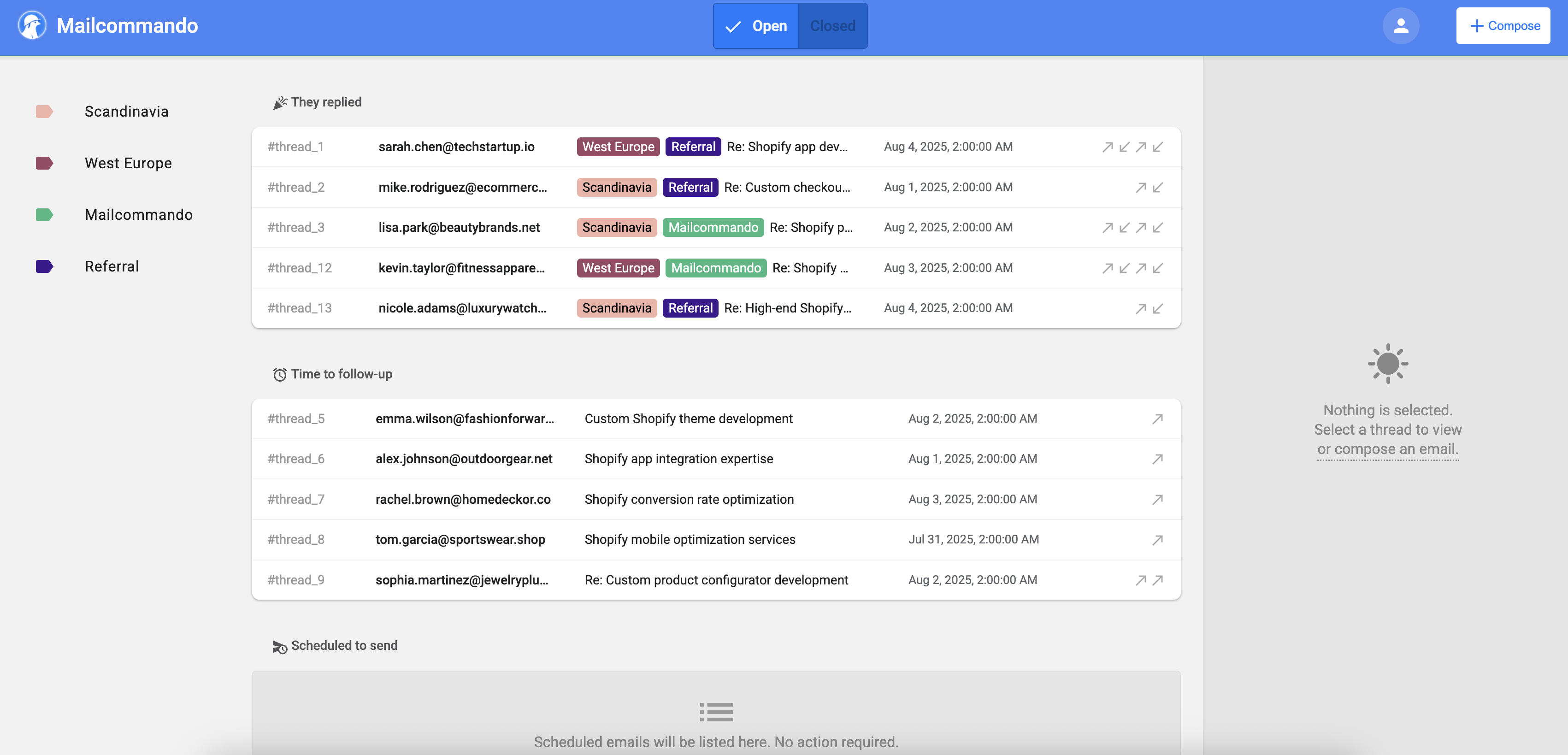Click the sent arrow on tom.garcia thread row
Viewport: 1568px width, 755px height.
[1157, 540]
